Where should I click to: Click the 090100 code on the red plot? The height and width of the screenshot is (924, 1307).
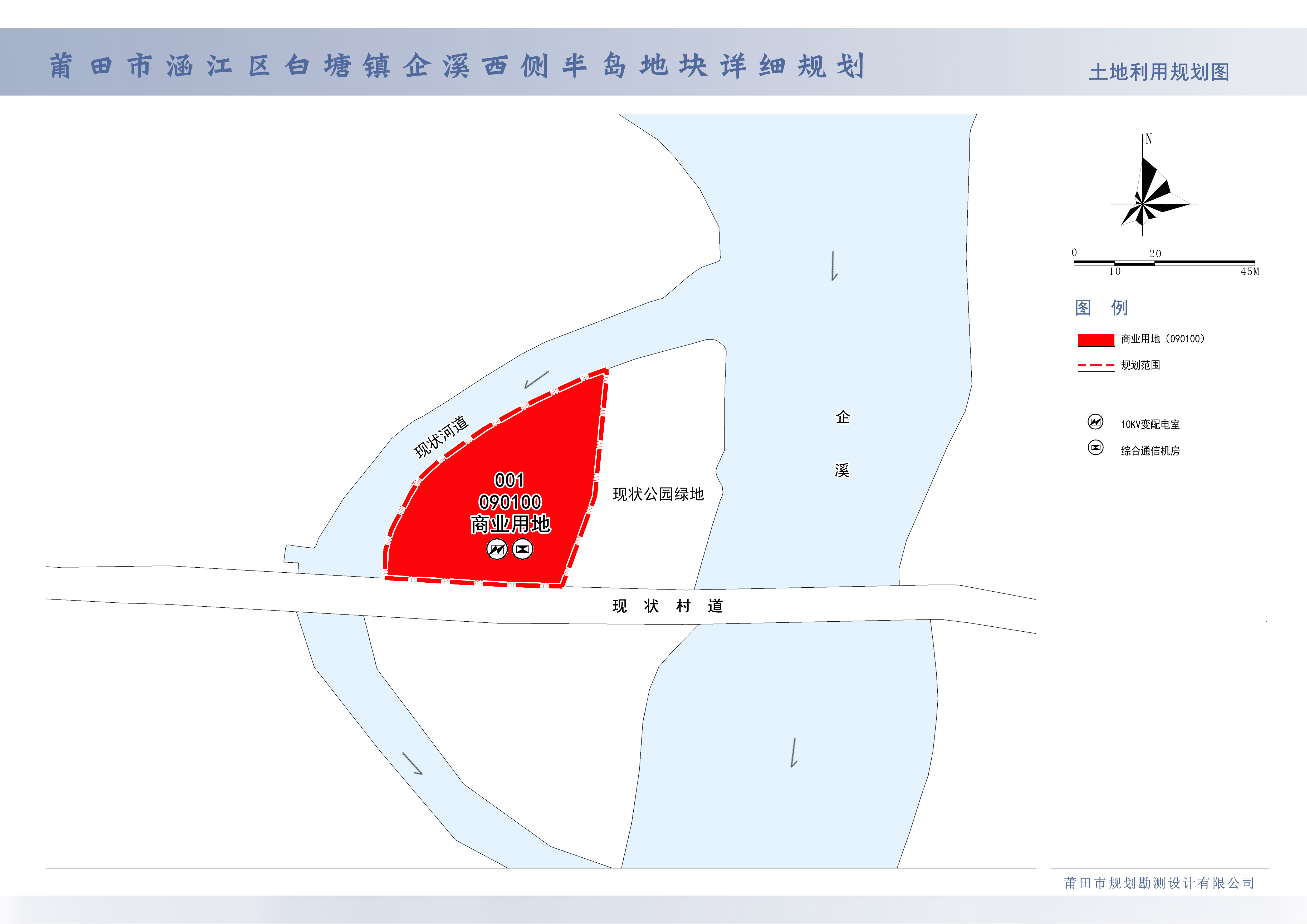(x=510, y=502)
